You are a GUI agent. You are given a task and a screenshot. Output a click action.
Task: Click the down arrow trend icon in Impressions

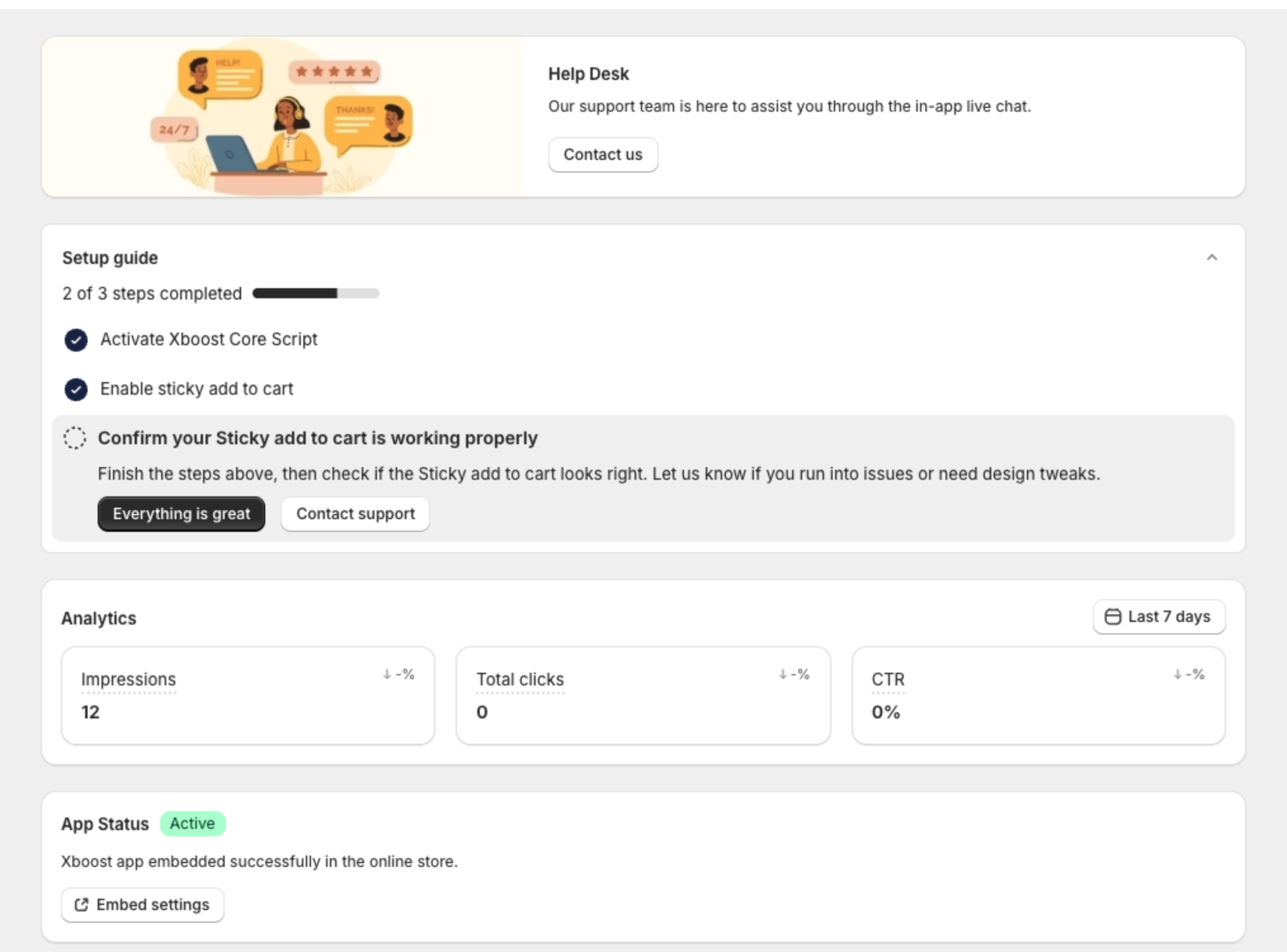point(386,674)
